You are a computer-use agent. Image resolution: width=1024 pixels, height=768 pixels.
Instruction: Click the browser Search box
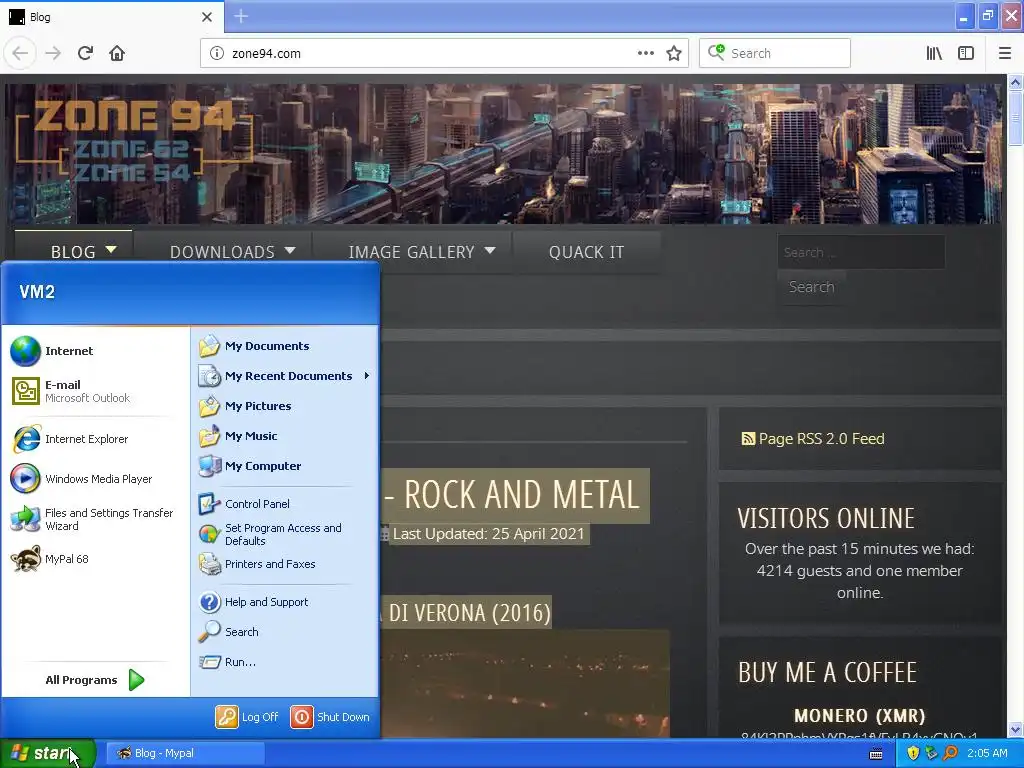[775, 54]
